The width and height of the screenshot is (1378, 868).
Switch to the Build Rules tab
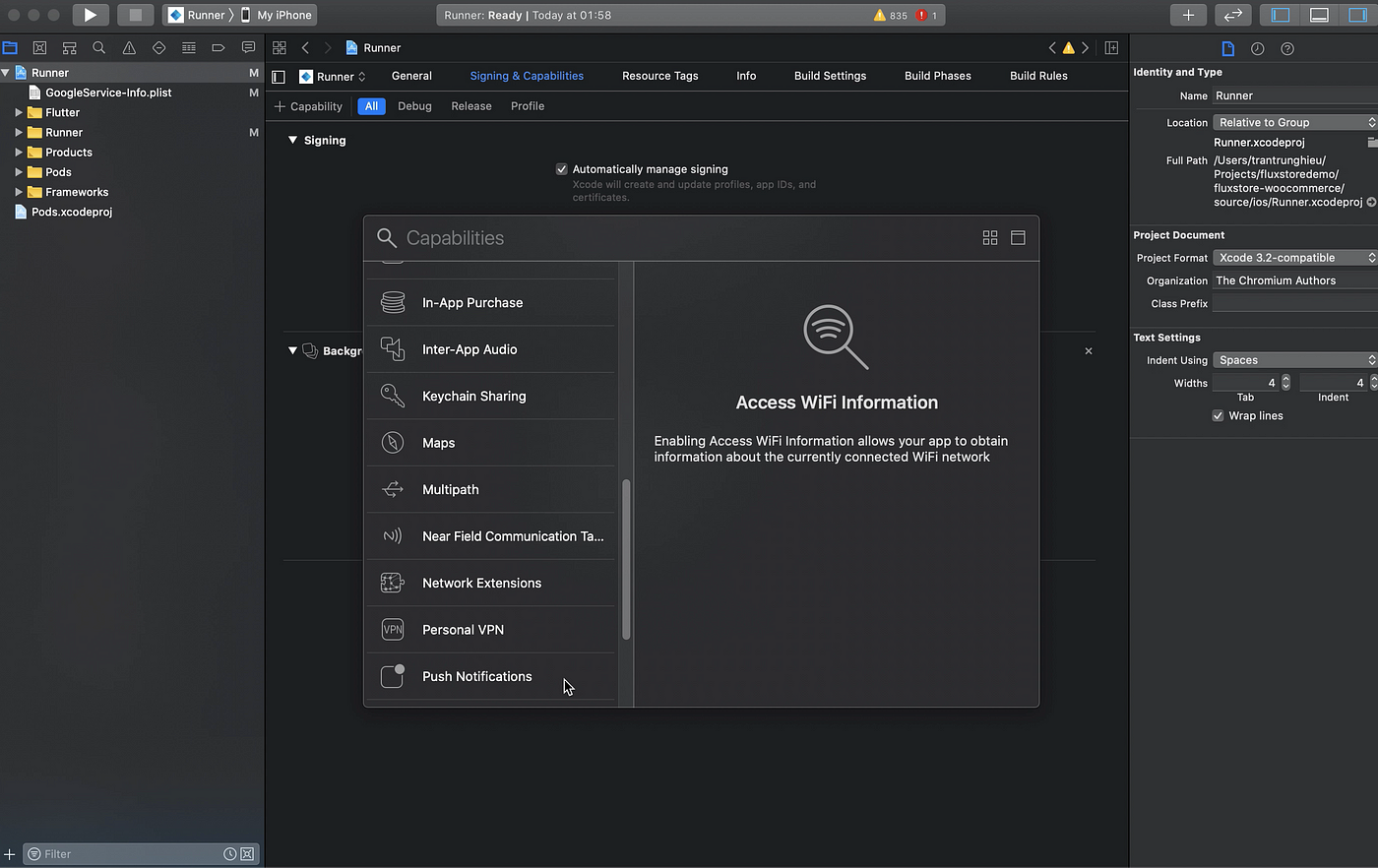click(x=1038, y=76)
